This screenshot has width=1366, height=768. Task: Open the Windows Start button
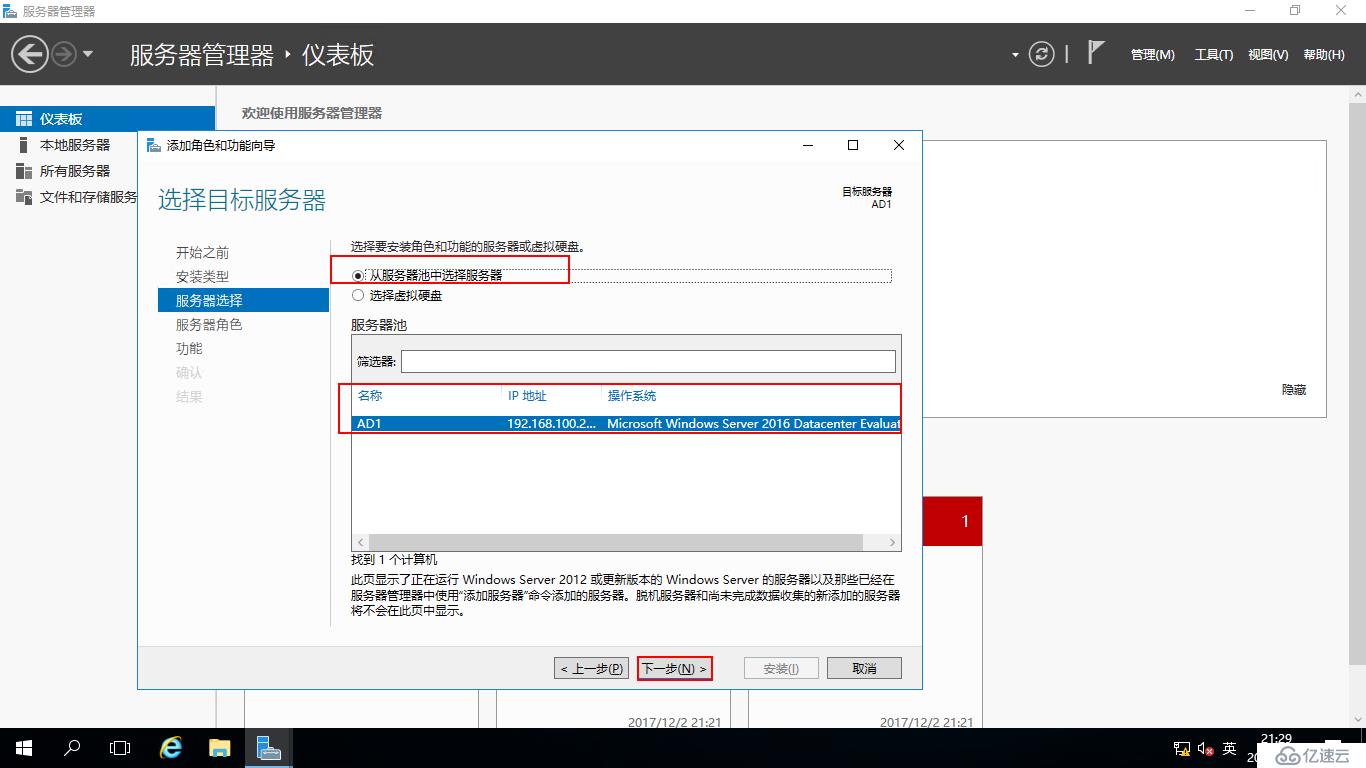[23, 748]
